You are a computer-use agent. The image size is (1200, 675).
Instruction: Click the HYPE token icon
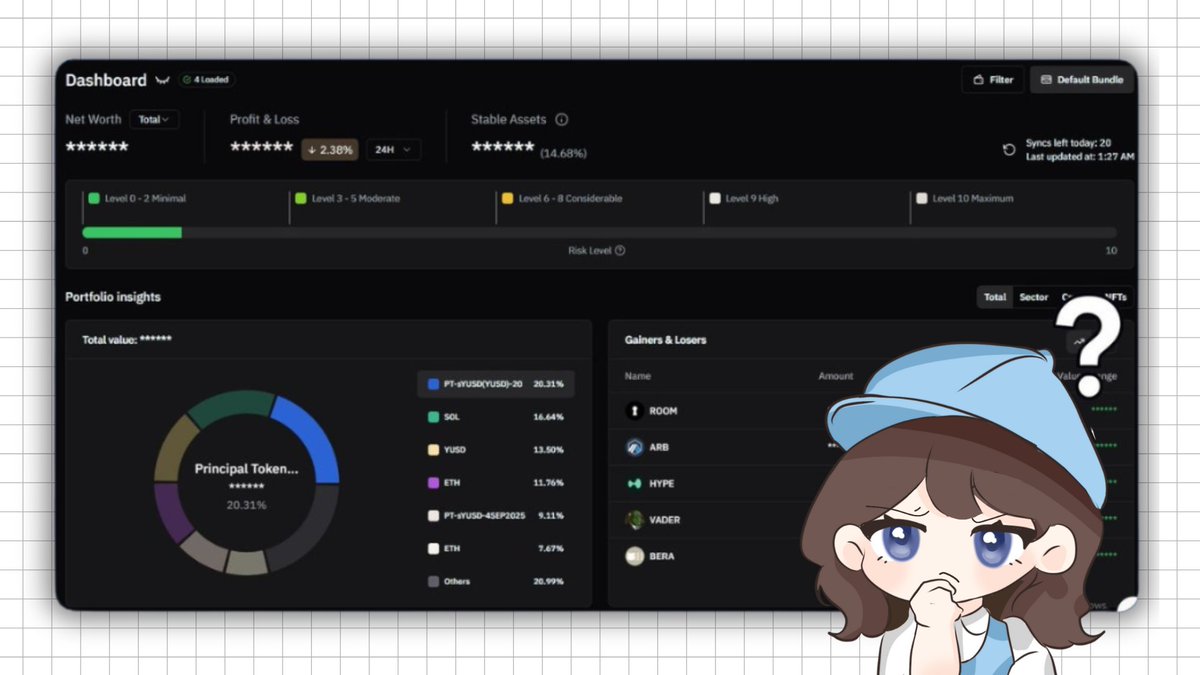634,483
